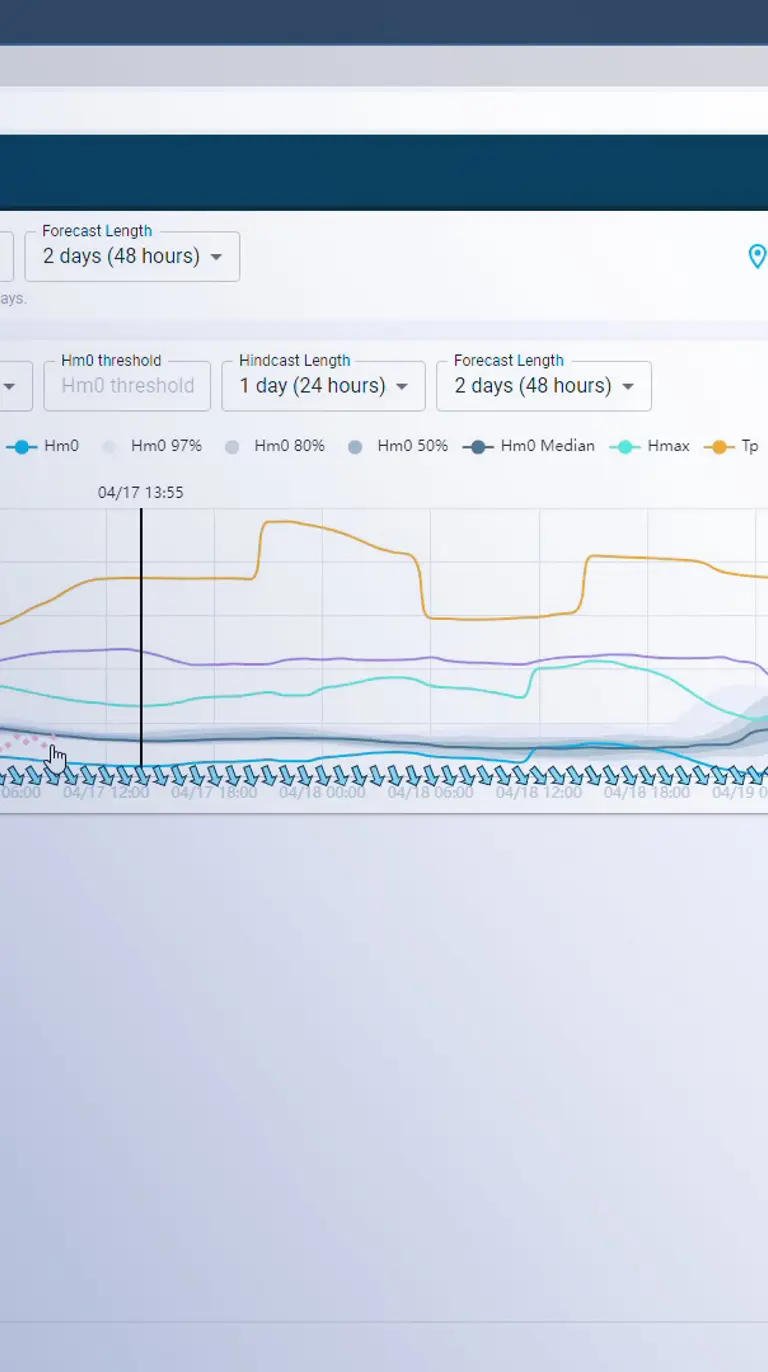Click the Hm0 Median legend line marker
768x1372 pixels.
click(478, 446)
